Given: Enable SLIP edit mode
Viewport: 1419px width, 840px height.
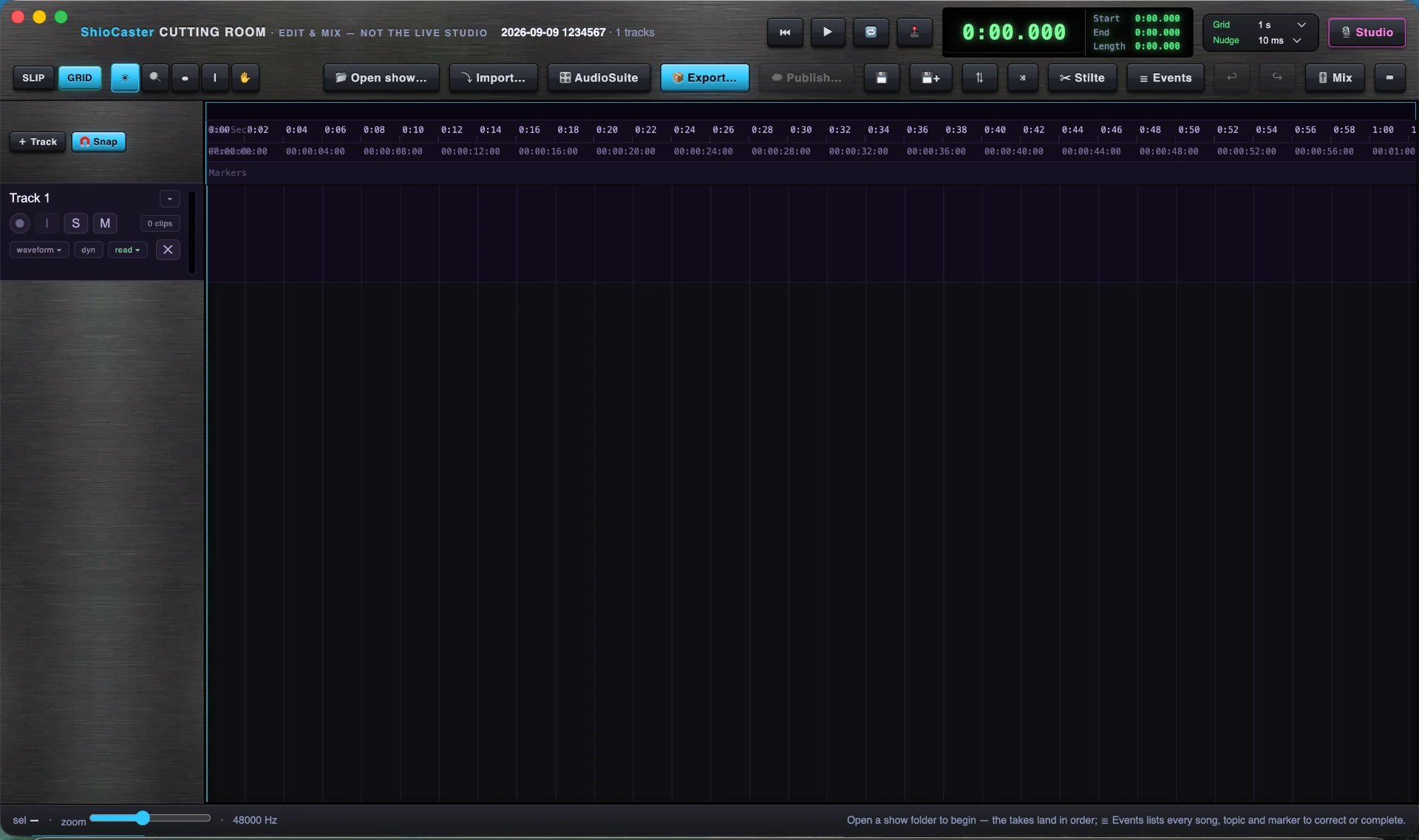Looking at the screenshot, I should (x=33, y=78).
